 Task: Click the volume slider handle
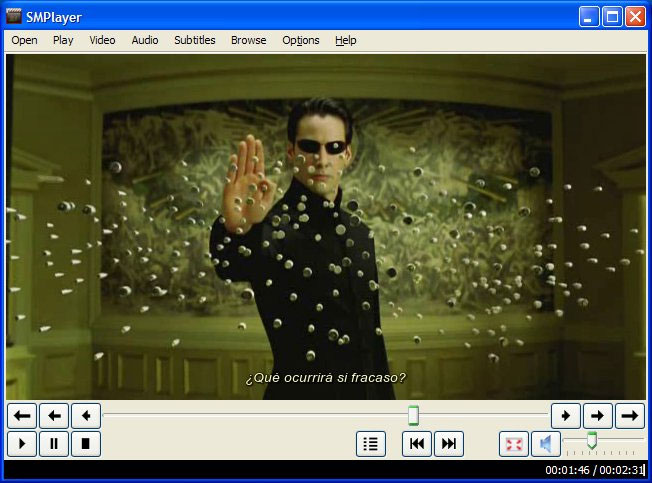point(592,440)
